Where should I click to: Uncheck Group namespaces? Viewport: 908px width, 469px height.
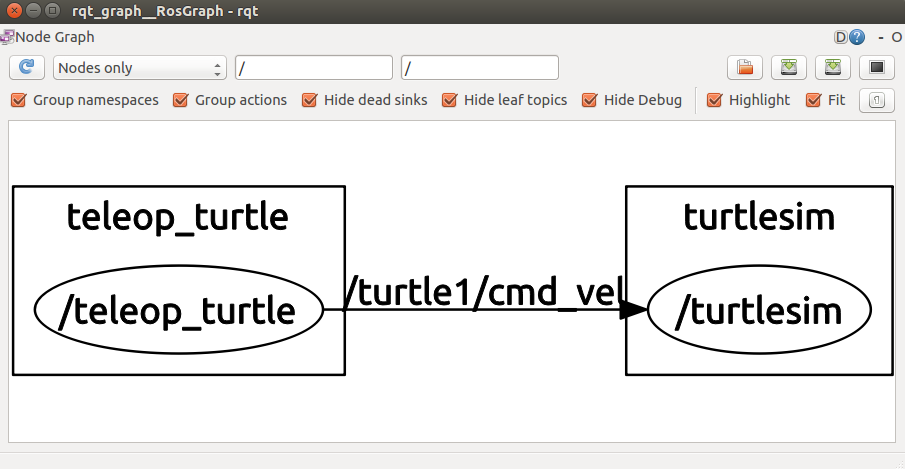[x=19, y=100]
